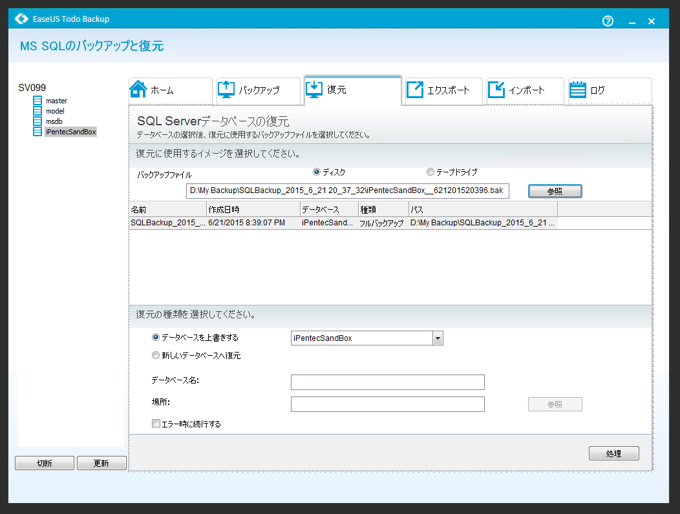
Task: Select the master tree item
Action: (x=56, y=101)
